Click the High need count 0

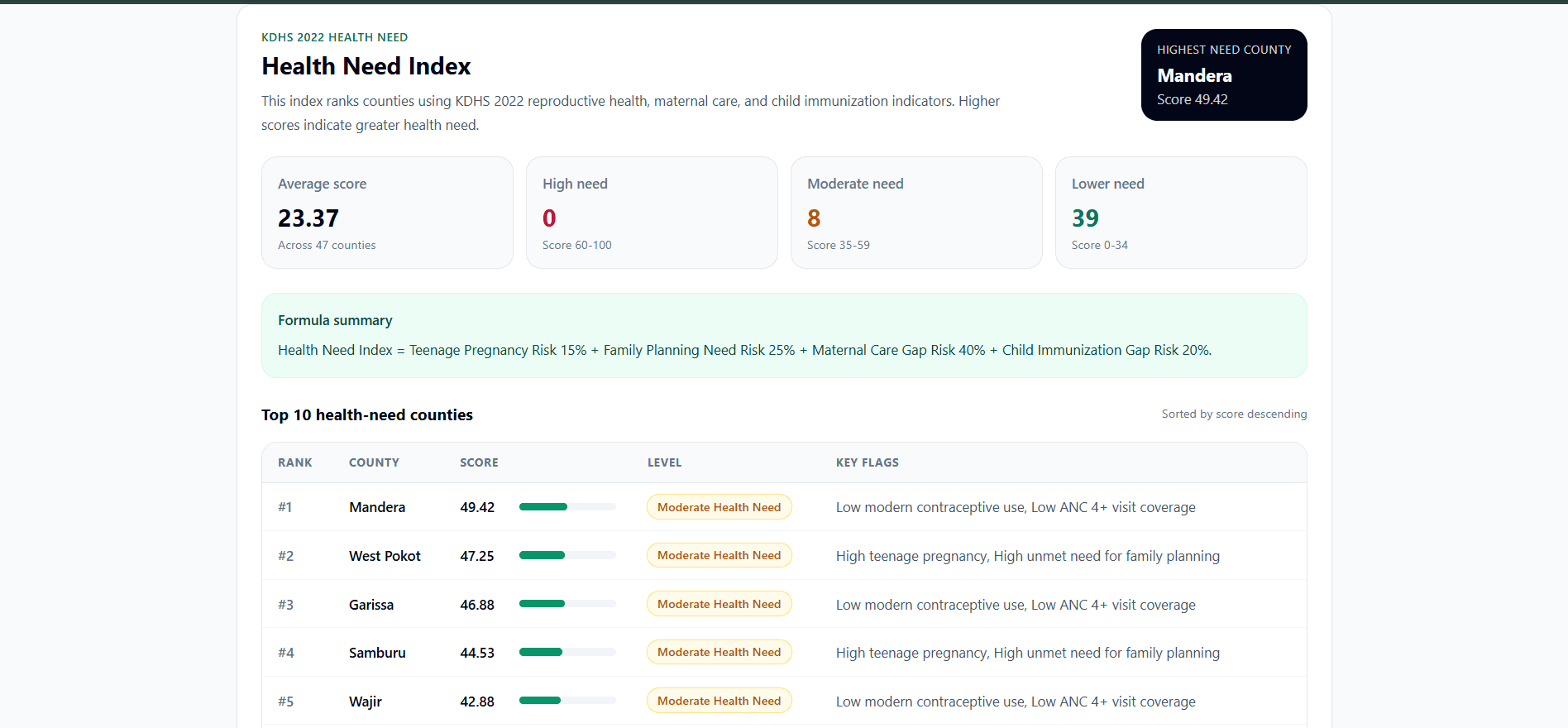(549, 218)
